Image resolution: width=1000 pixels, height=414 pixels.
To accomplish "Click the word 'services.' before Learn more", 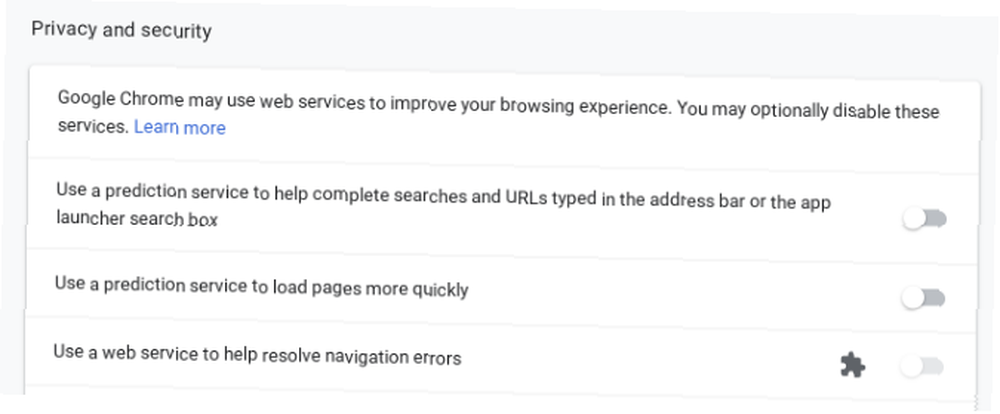I will pos(93,126).
